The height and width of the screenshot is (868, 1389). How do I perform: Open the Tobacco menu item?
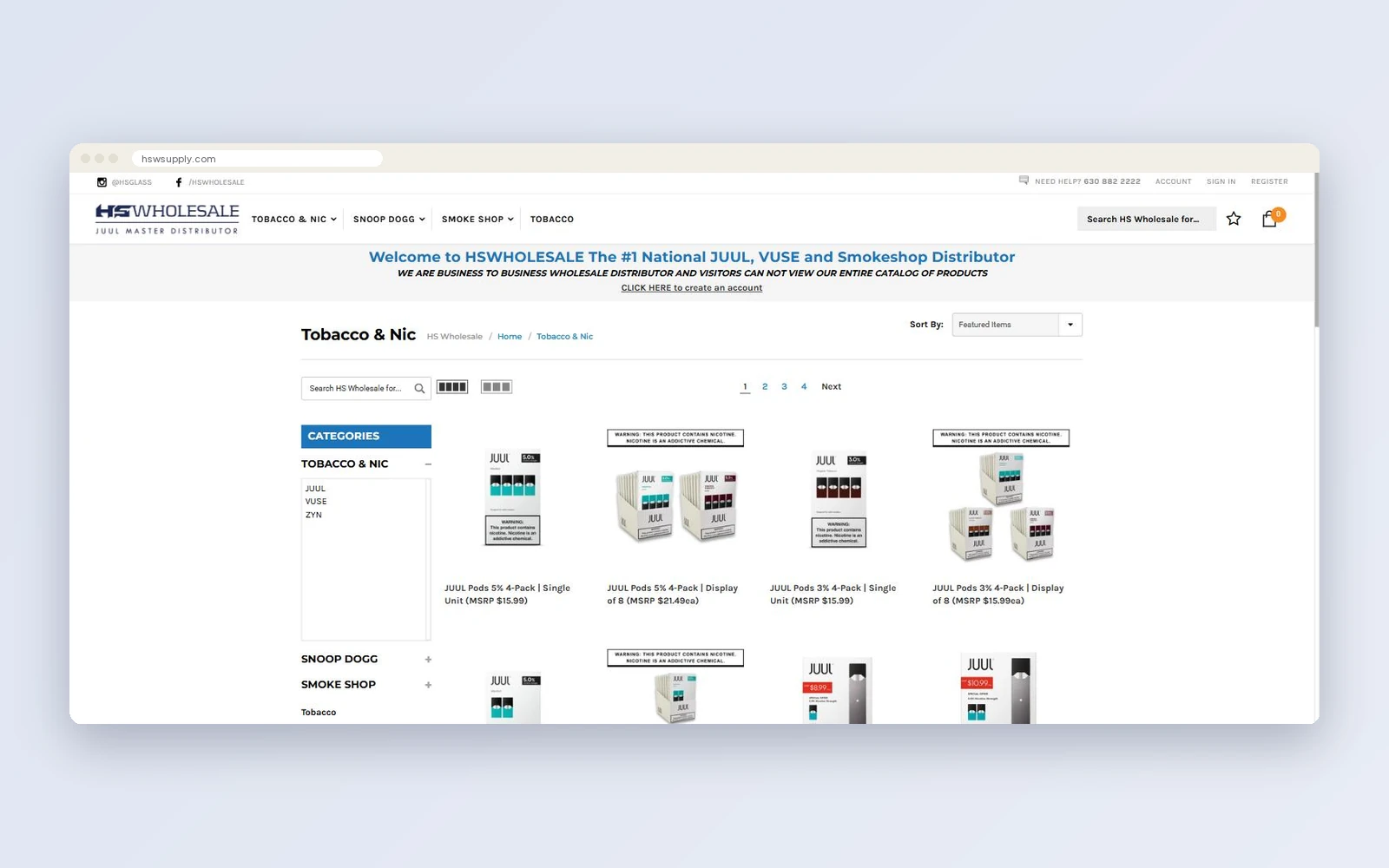click(552, 220)
